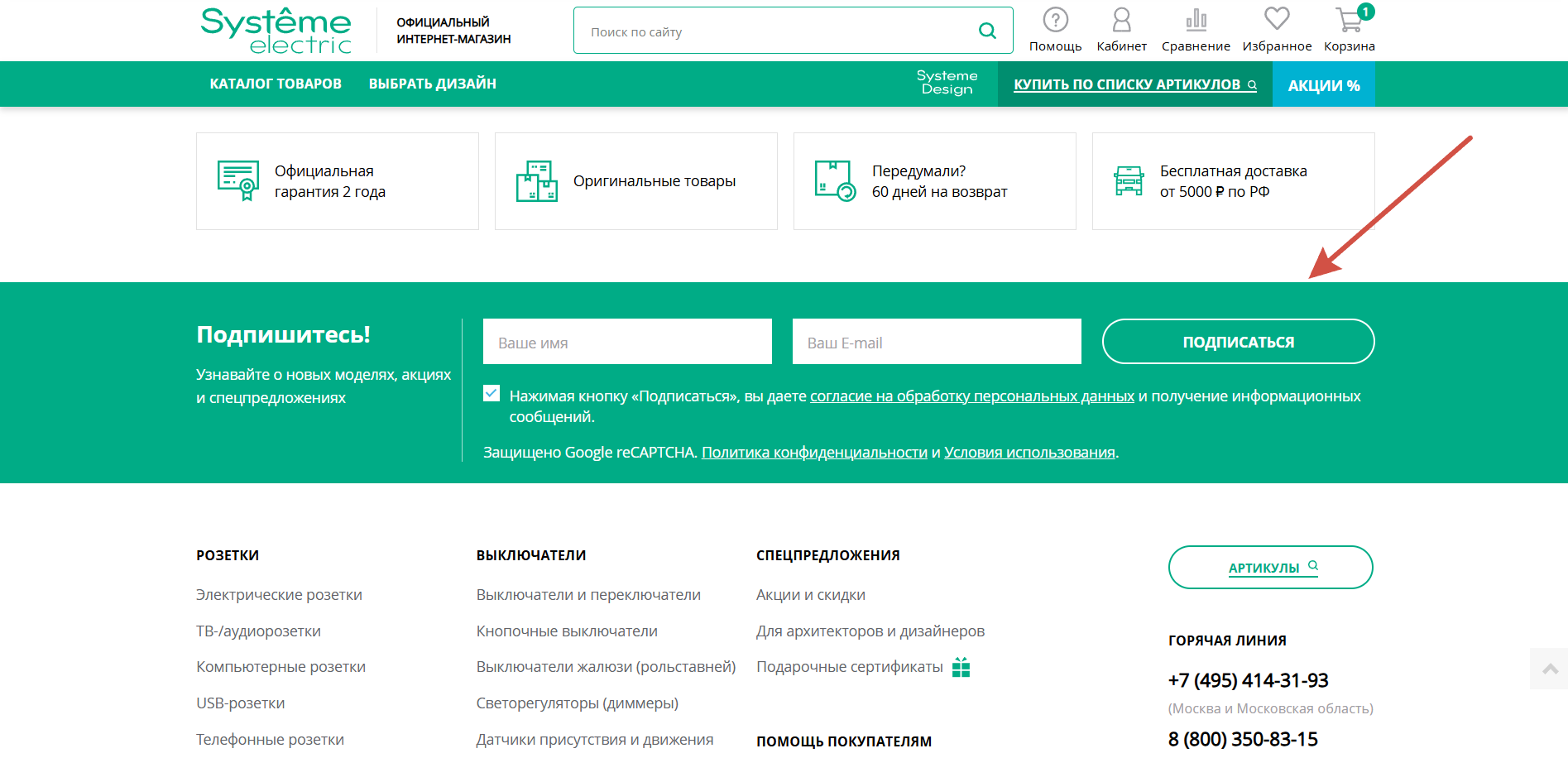The width and height of the screenshot is (1568, 758).
Task: Click the cart item count badge
Action: [x=1366, y=12]
